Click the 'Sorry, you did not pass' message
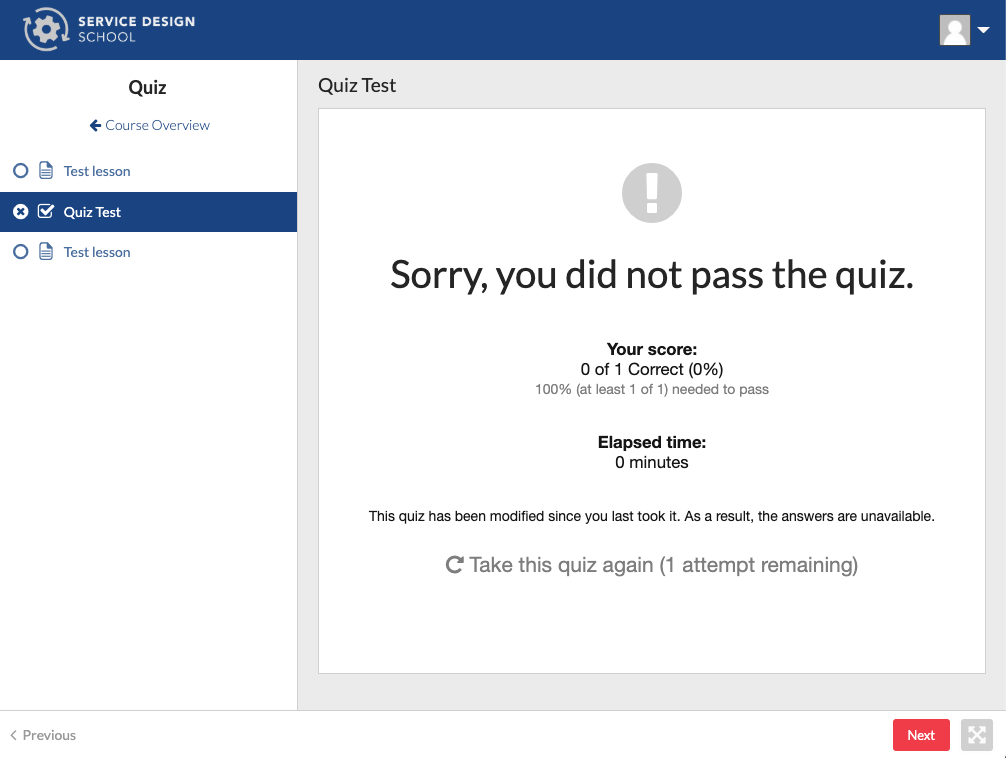 [x=652, y=275]
